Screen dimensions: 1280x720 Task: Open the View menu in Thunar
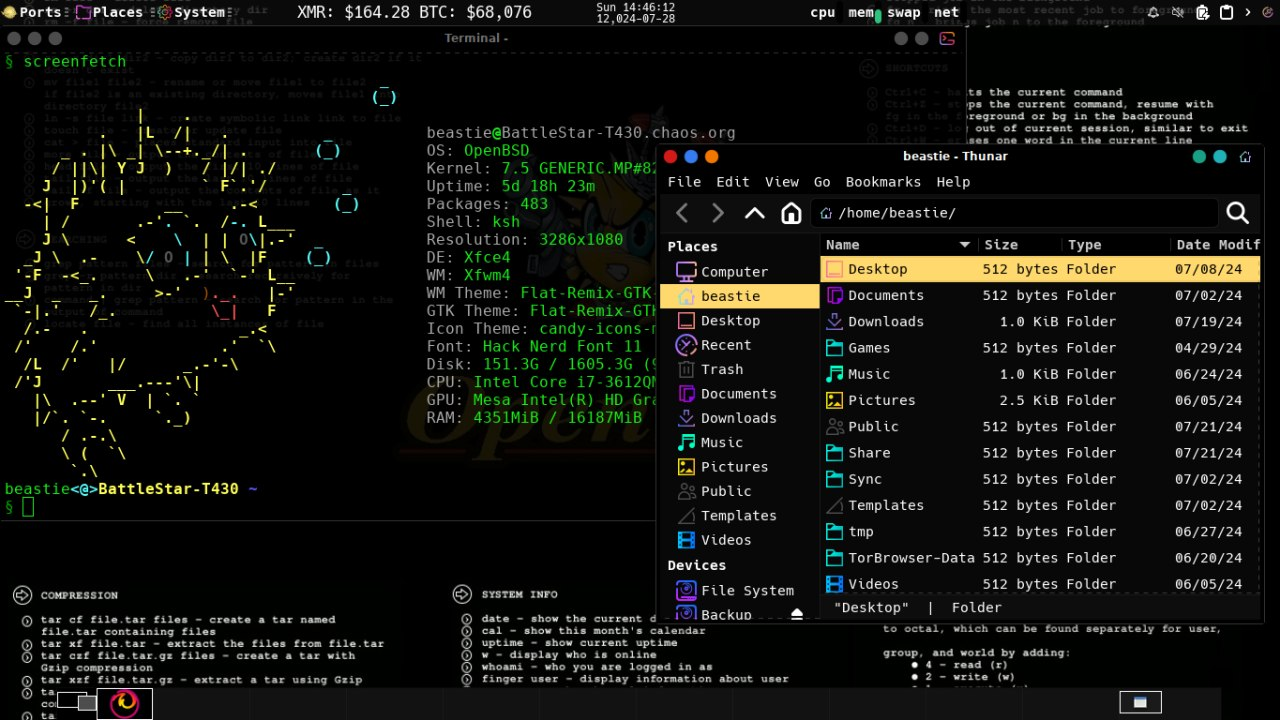pos(781,182)
